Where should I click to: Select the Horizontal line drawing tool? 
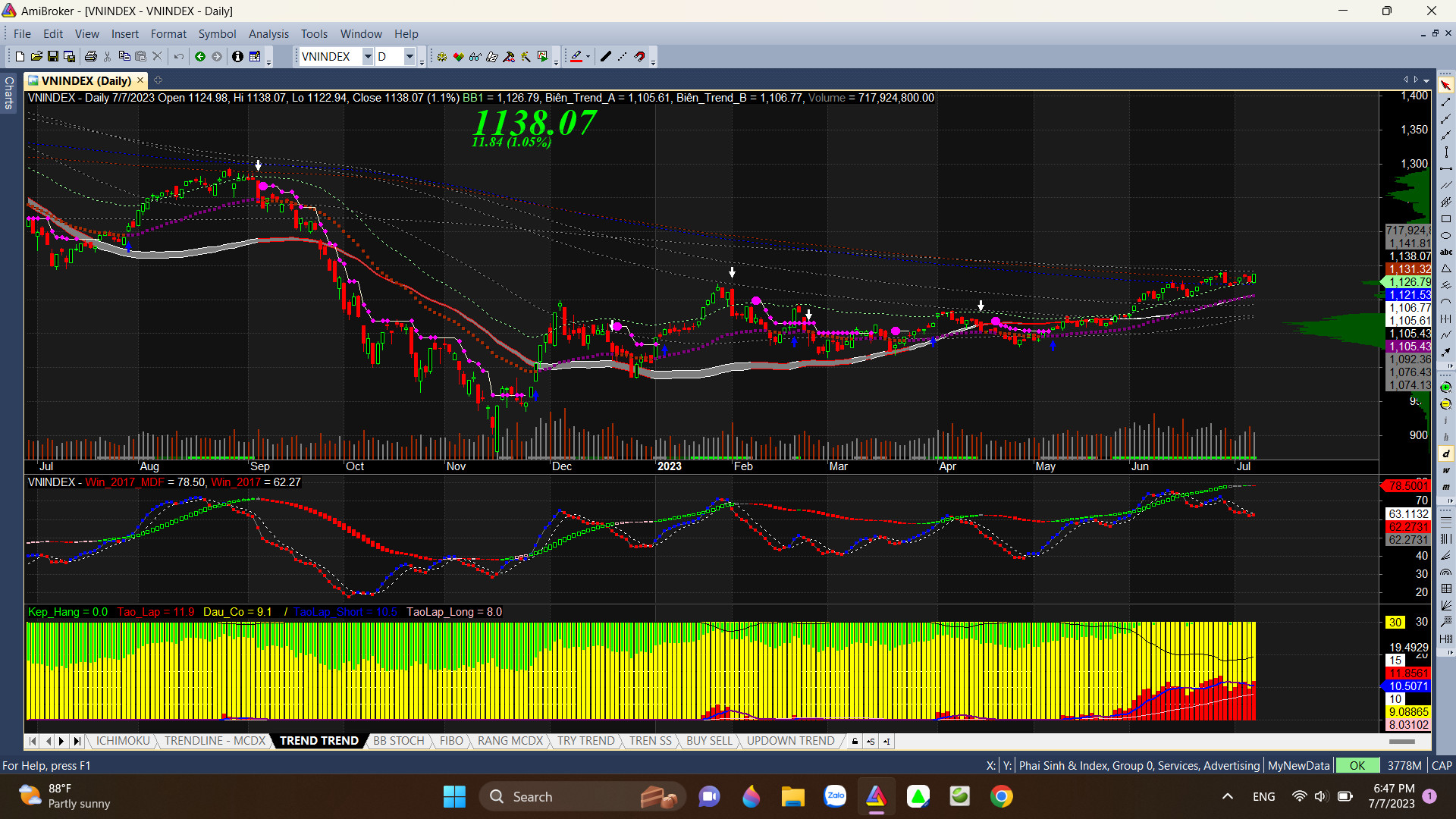(x=1446, y=168)
